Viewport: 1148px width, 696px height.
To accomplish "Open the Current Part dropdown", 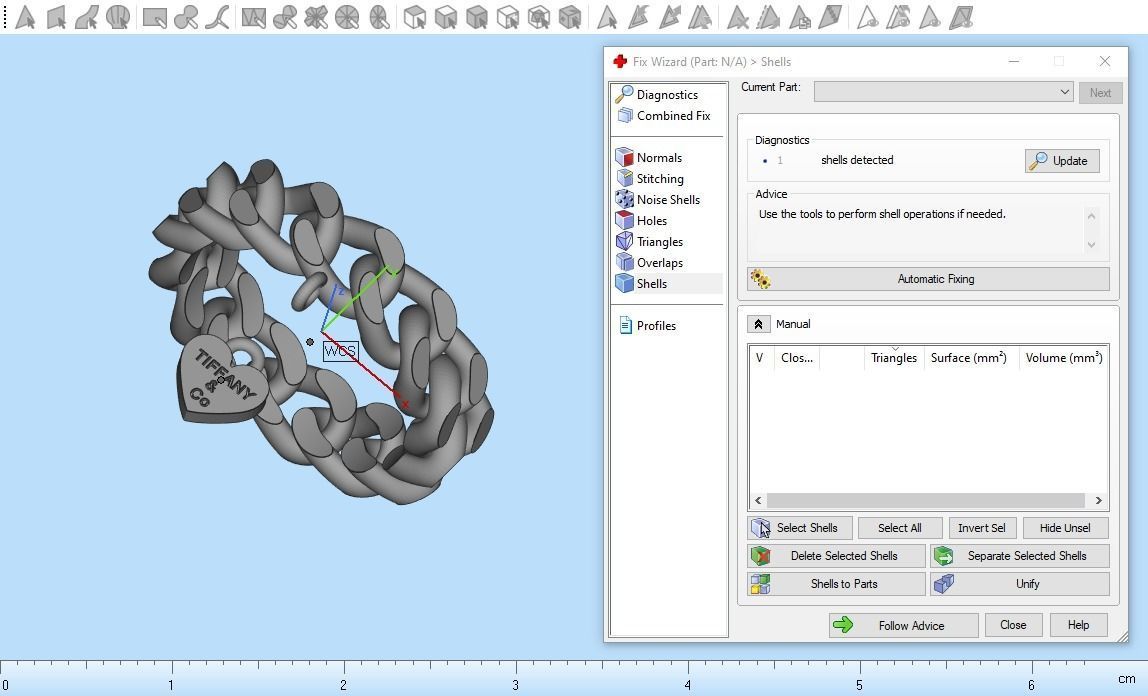I will point(943,92).
